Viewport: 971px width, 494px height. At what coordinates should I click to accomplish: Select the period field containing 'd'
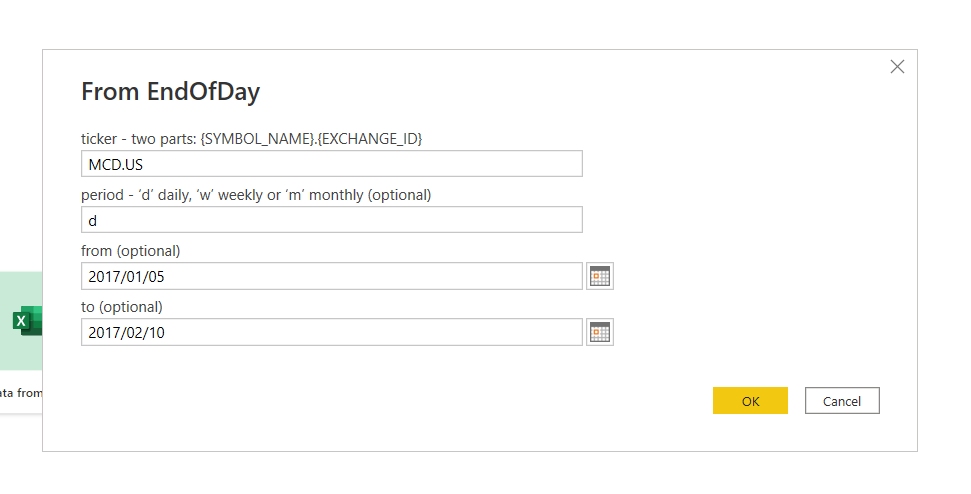[331, 220]
